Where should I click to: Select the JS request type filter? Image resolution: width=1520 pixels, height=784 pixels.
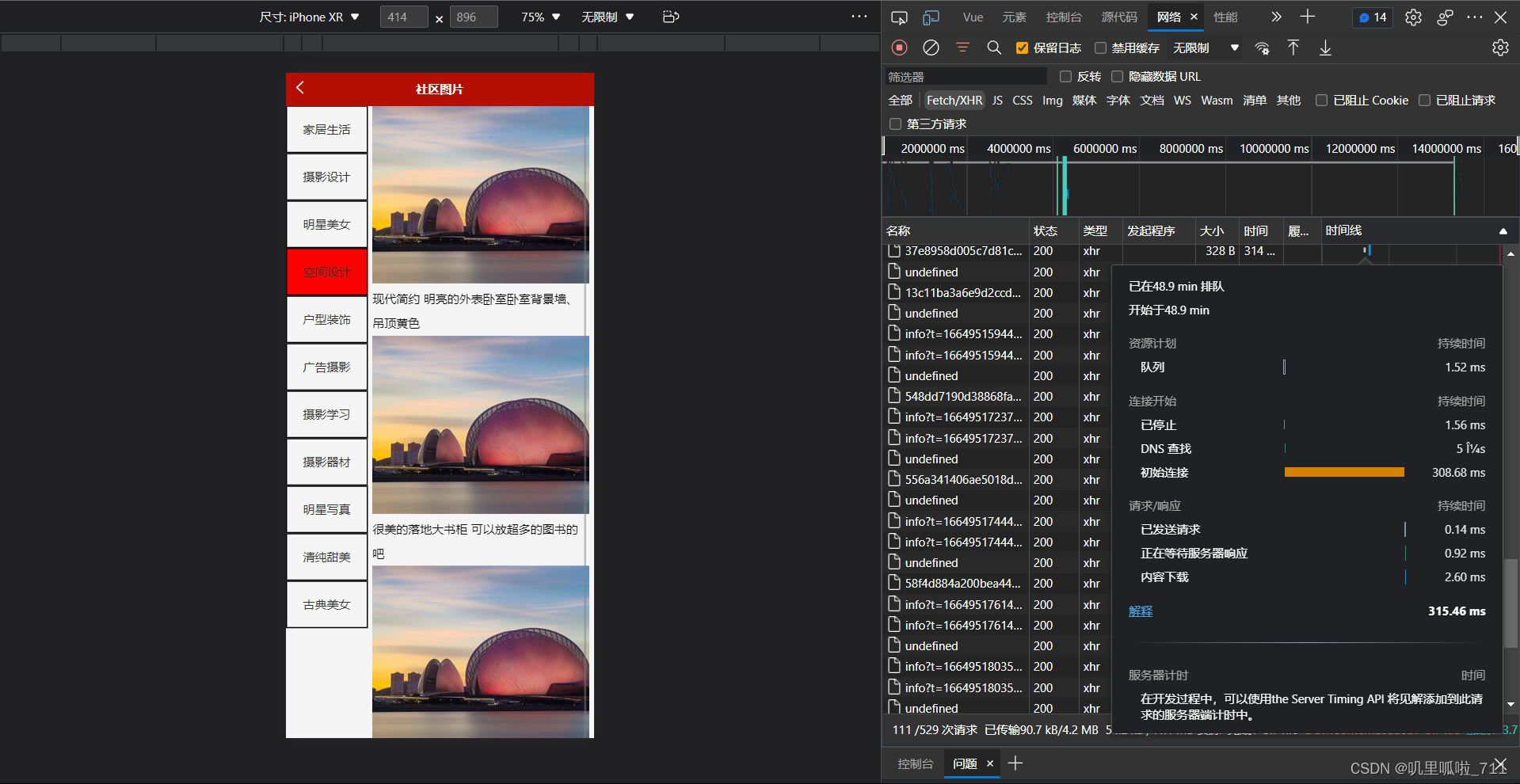click(x=997, y=101)
